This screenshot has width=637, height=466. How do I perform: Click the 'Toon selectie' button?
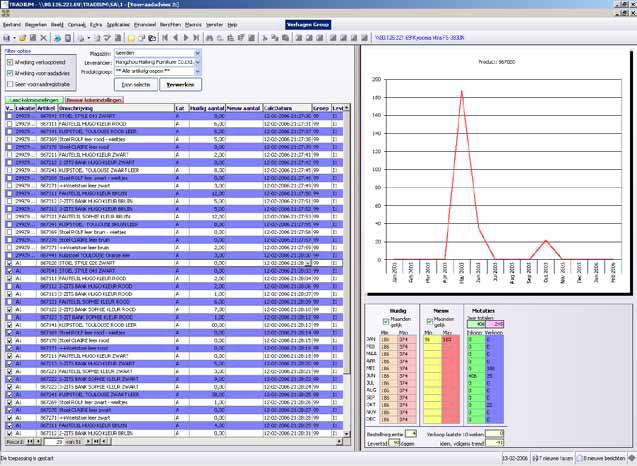tap(135, 86)
